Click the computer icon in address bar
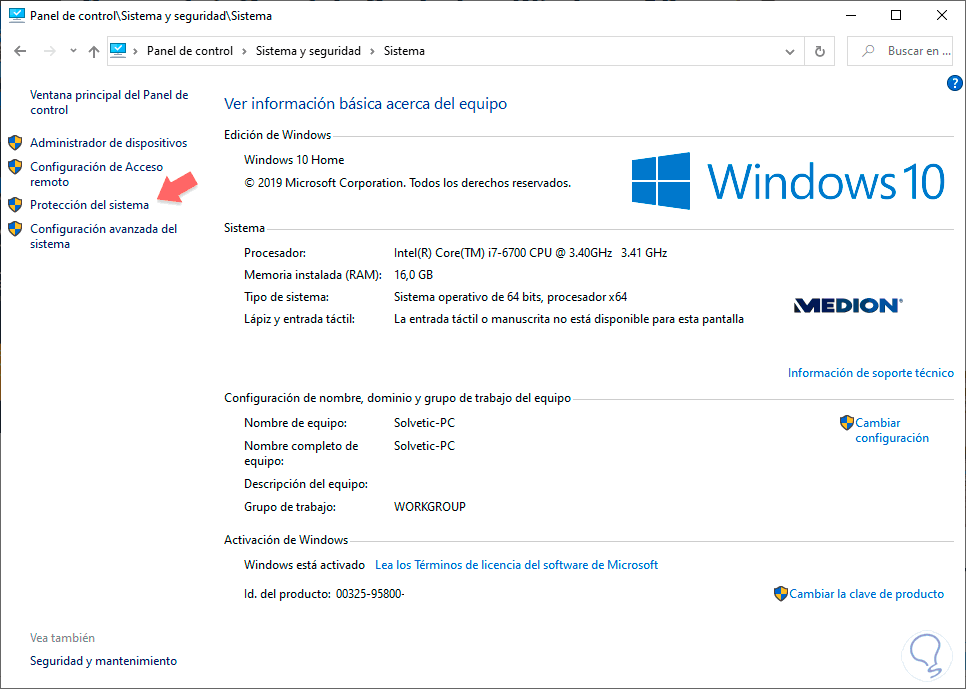 point(118,51)
